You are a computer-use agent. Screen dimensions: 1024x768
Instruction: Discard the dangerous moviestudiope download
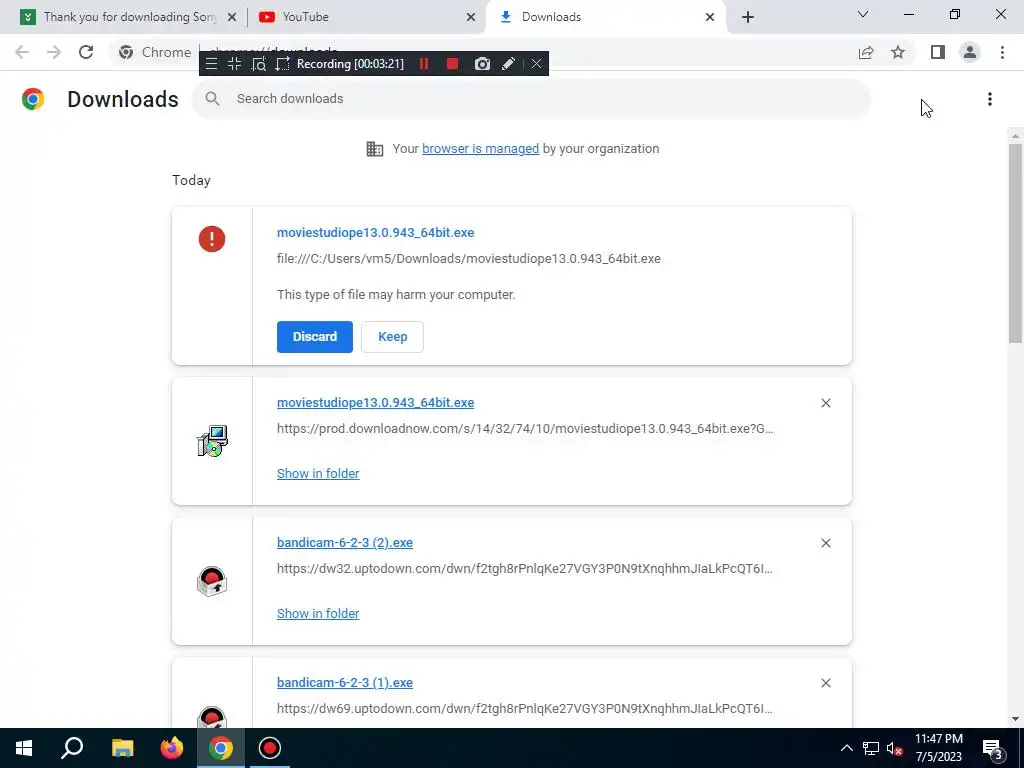[x=315, y=337]
